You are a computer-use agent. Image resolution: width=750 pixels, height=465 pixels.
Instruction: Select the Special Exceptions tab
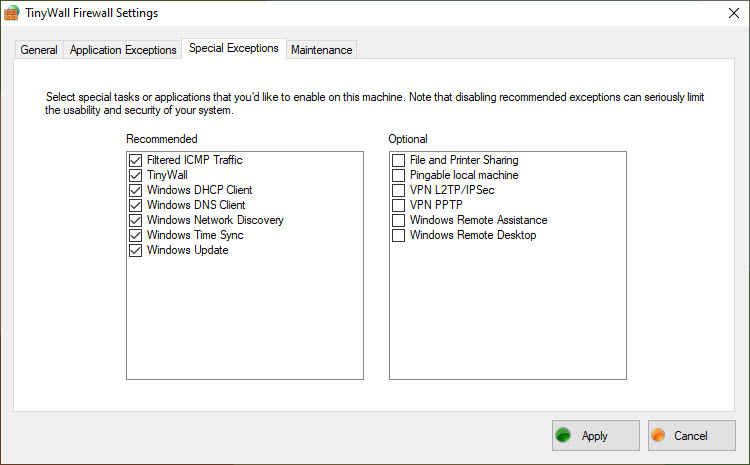pos(234,48)
